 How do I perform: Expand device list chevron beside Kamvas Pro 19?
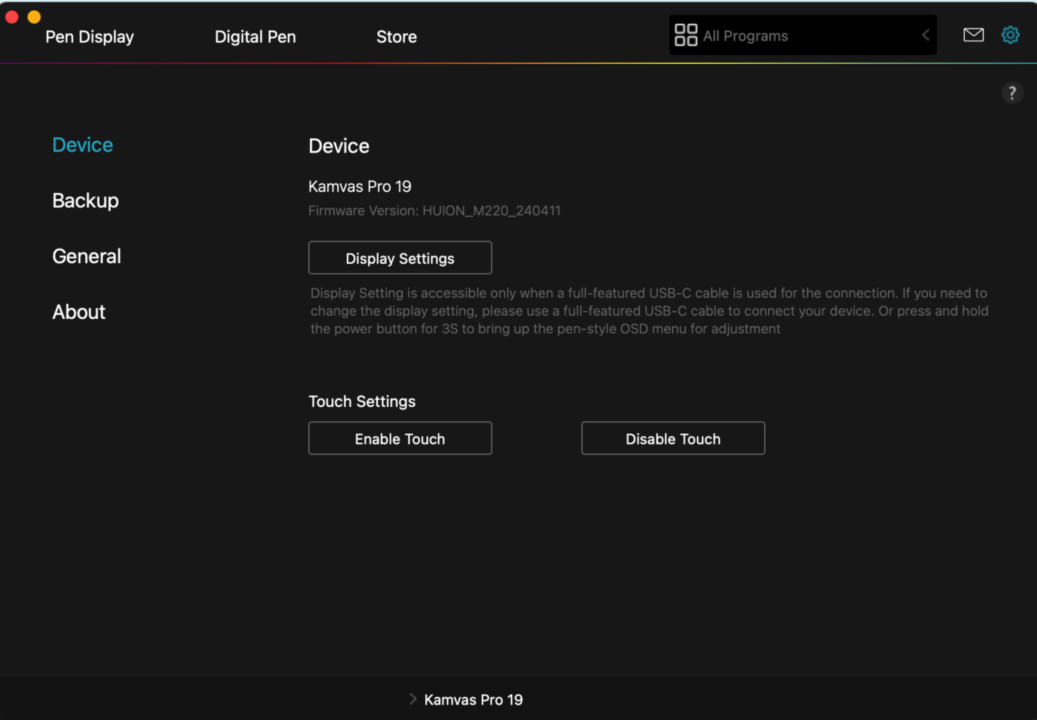(x=413, y=699)
